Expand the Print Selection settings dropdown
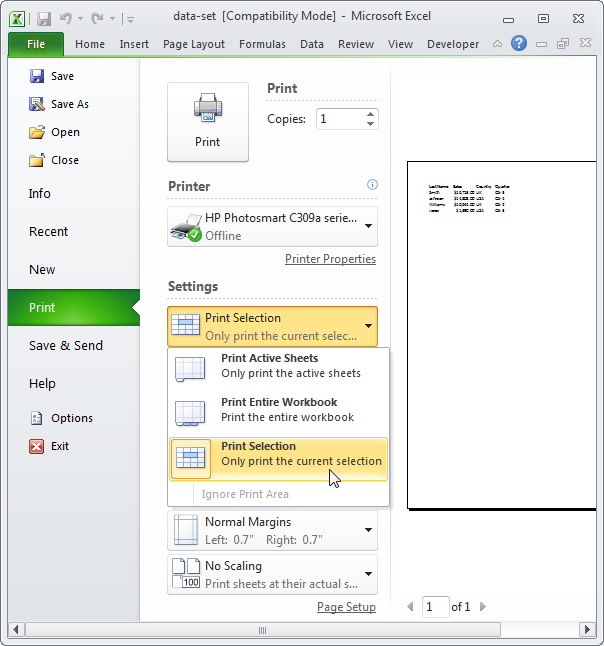 tap(272, 327)
